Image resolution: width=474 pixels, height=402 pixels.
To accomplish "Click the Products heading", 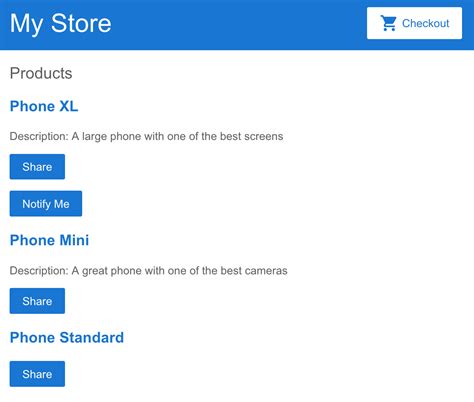I will click(41, 73).
